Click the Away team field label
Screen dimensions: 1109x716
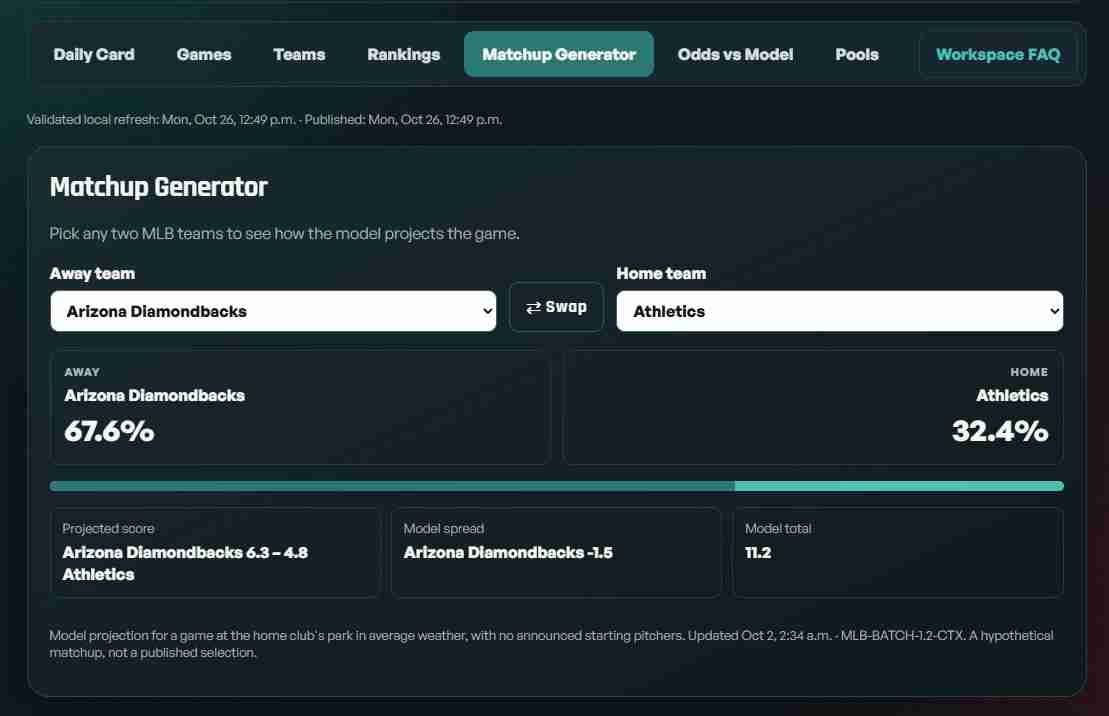point(92,274)
